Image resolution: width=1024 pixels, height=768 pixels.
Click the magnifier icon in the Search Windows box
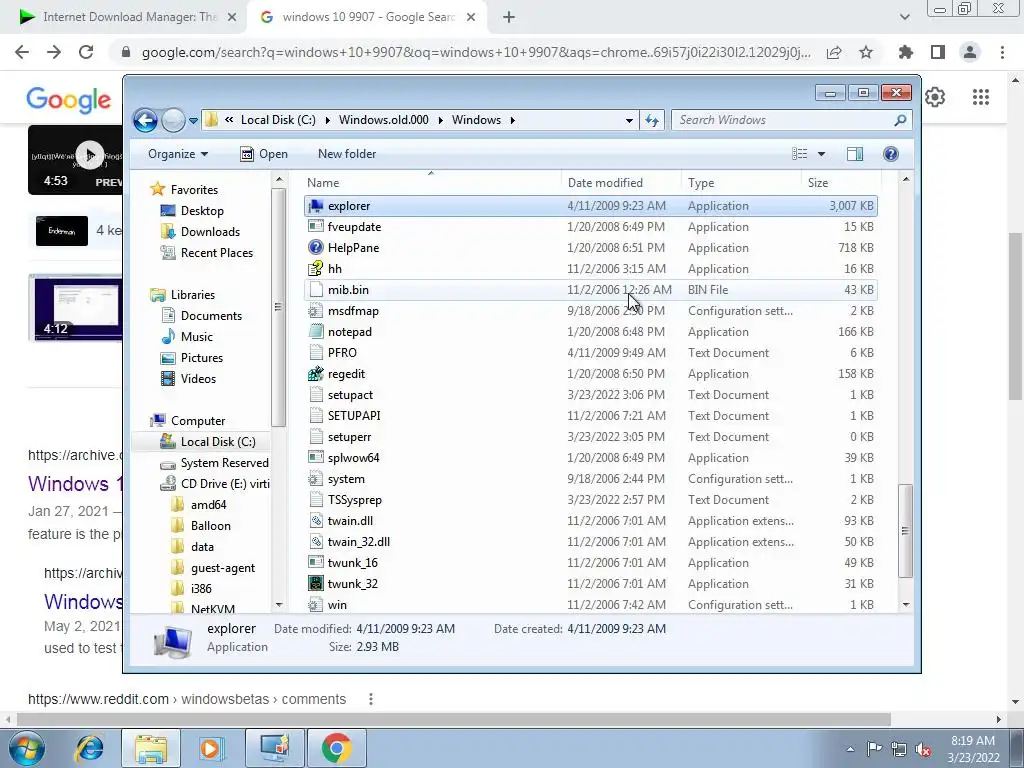coord(900,120)
